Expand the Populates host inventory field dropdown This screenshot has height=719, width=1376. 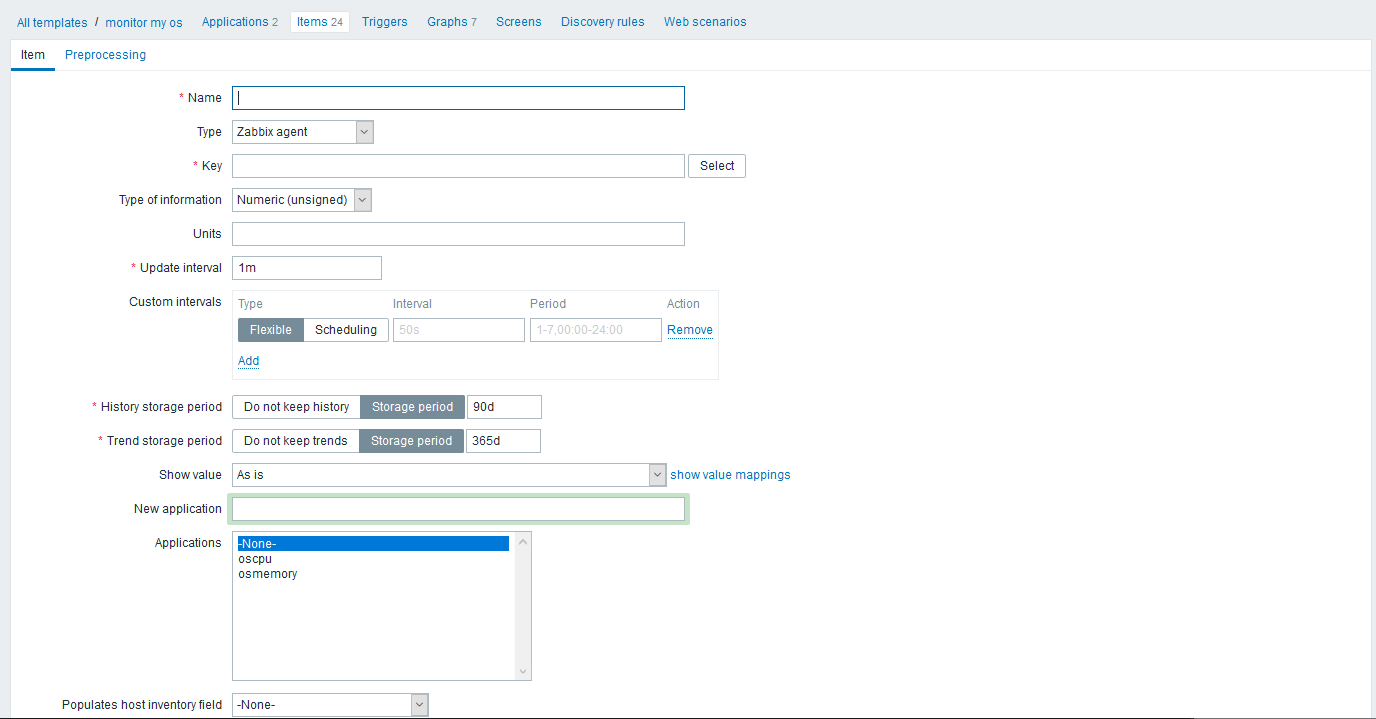[x=417, y=704]
